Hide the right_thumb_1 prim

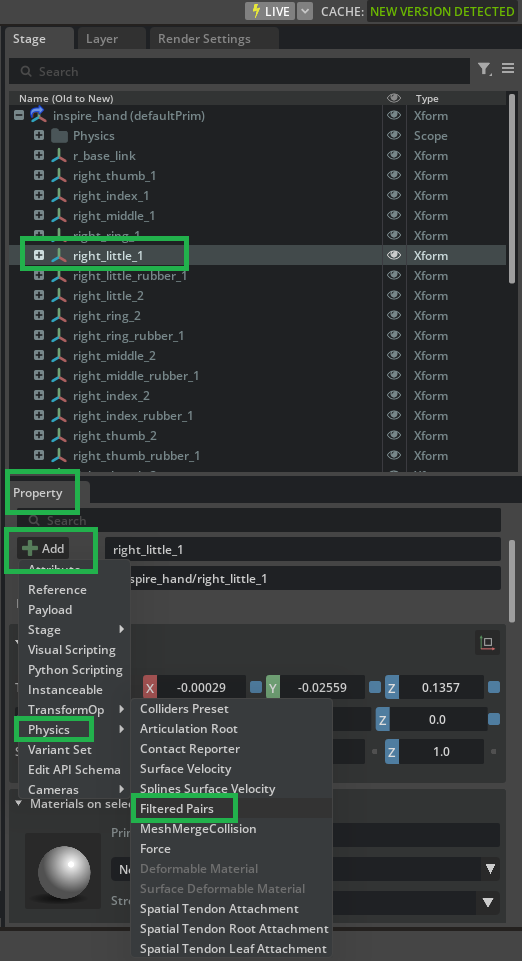coord(394,175)
